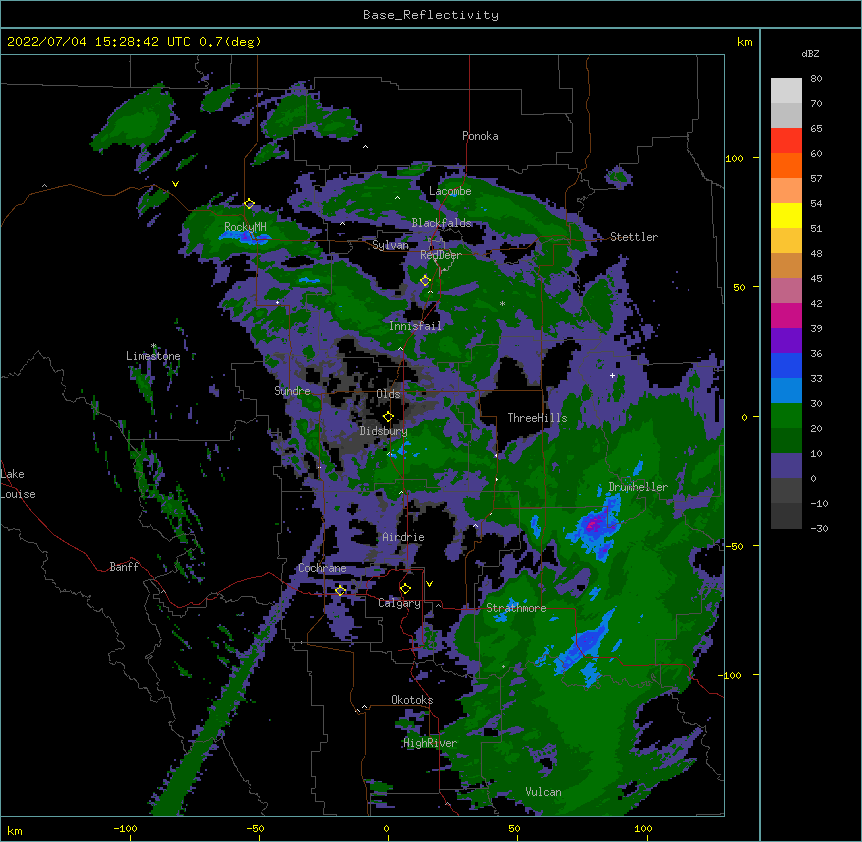862x842 pixels.
Task: Click the Vulcan label
Action: (x=543, y=792)
